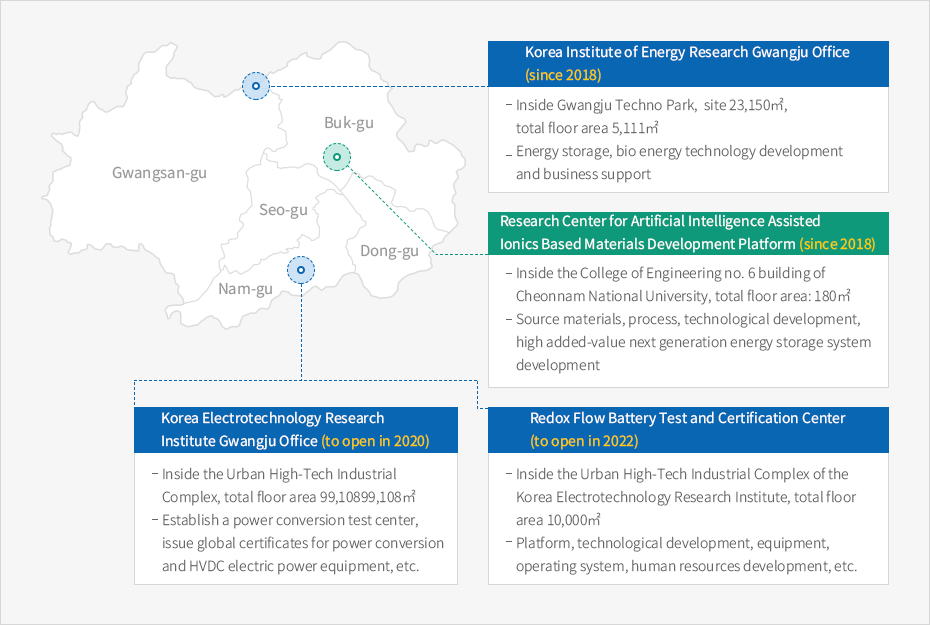This screenshot has width=930, height=625.
Task: Click 'Korea Electrotechnology Research Institute, total floor' line
Action: pos(686,497)
